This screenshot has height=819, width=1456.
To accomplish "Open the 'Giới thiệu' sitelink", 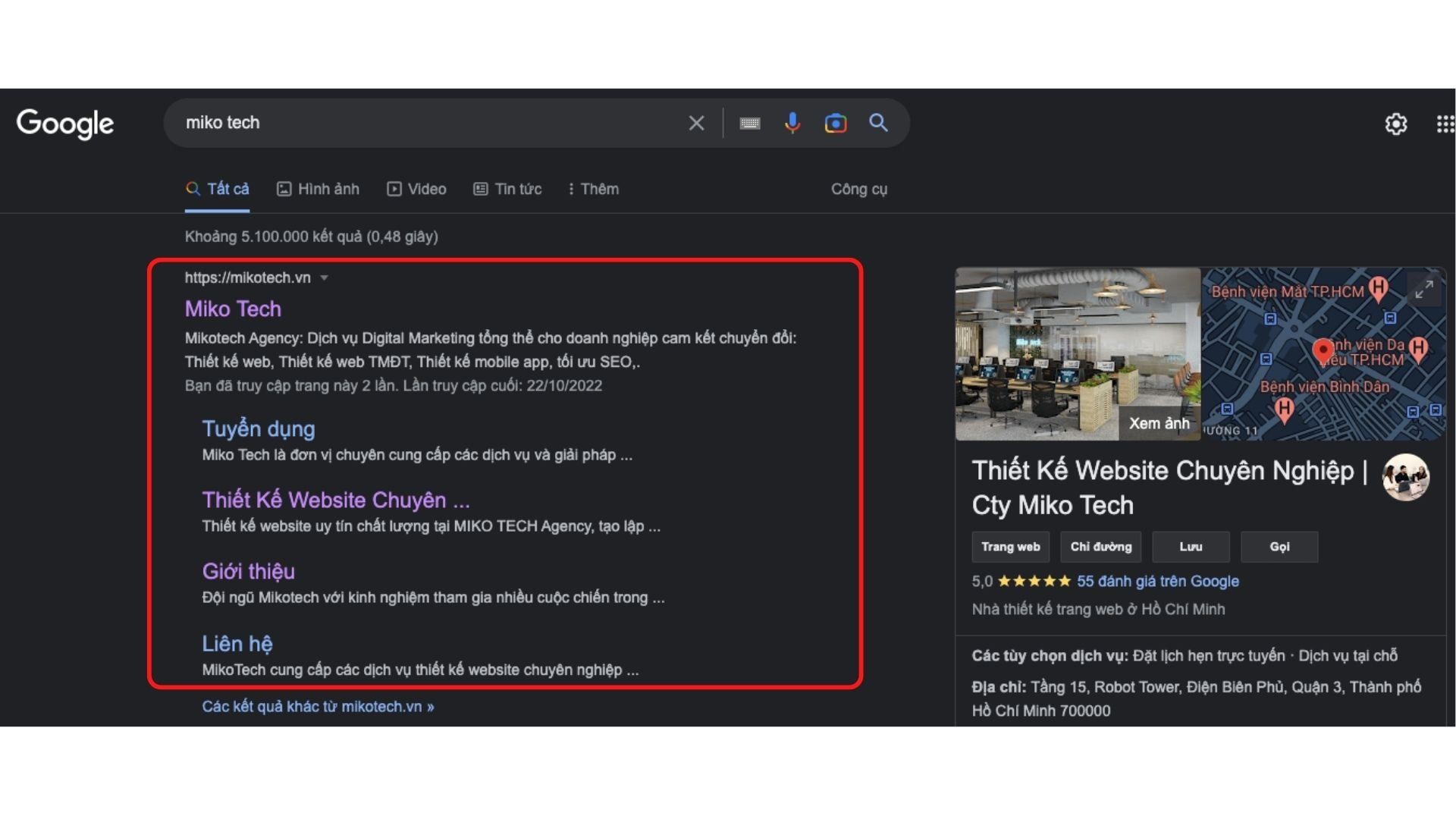I will 248,571.
